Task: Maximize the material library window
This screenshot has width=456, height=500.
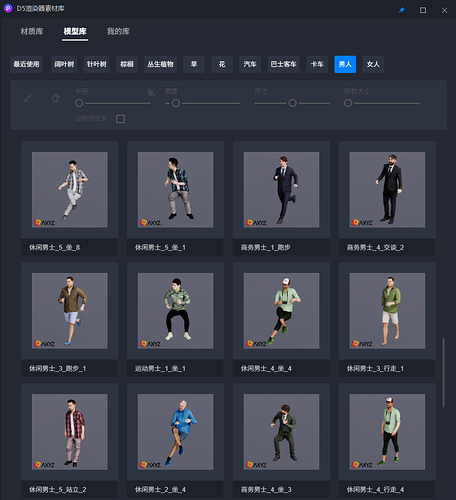Action: 423,10
